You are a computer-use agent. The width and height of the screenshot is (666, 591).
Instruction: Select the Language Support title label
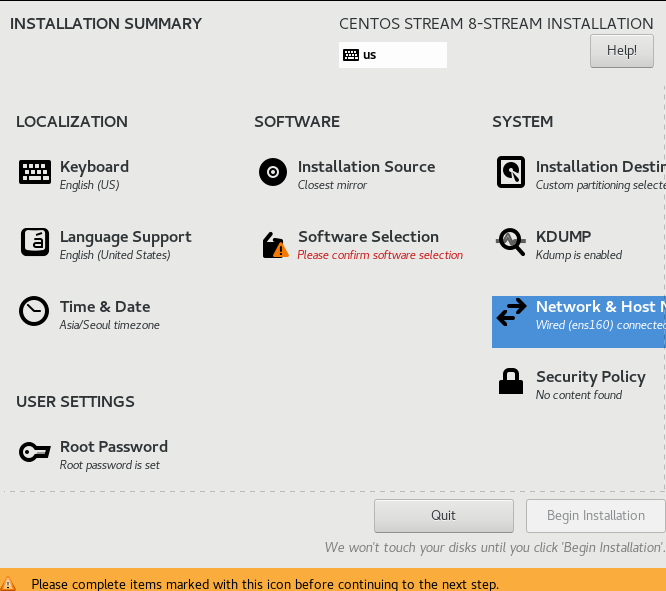pyautogui.click(x=126, y=237)
